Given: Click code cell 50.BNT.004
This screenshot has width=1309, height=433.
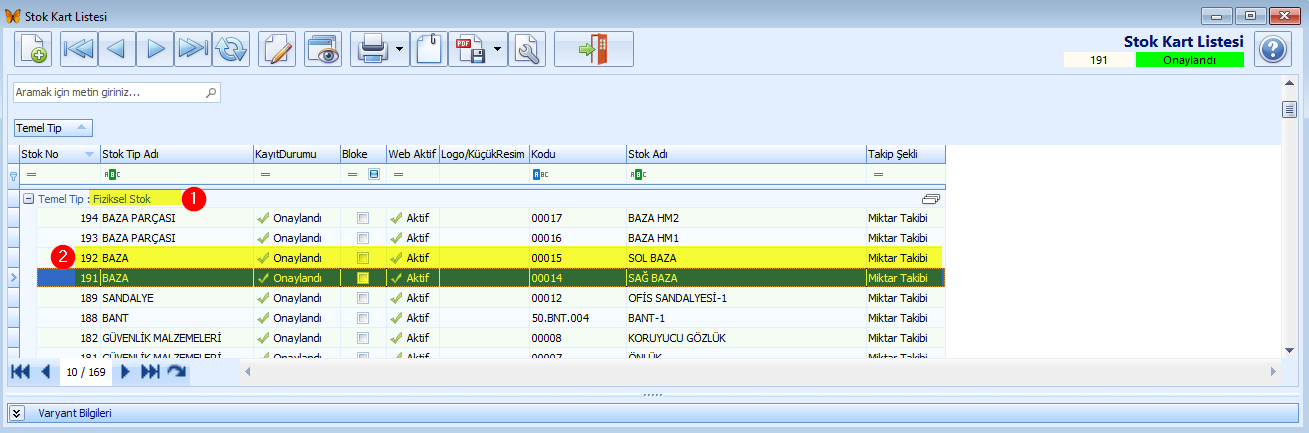Looking at the screenshot, I should point(577,317).
